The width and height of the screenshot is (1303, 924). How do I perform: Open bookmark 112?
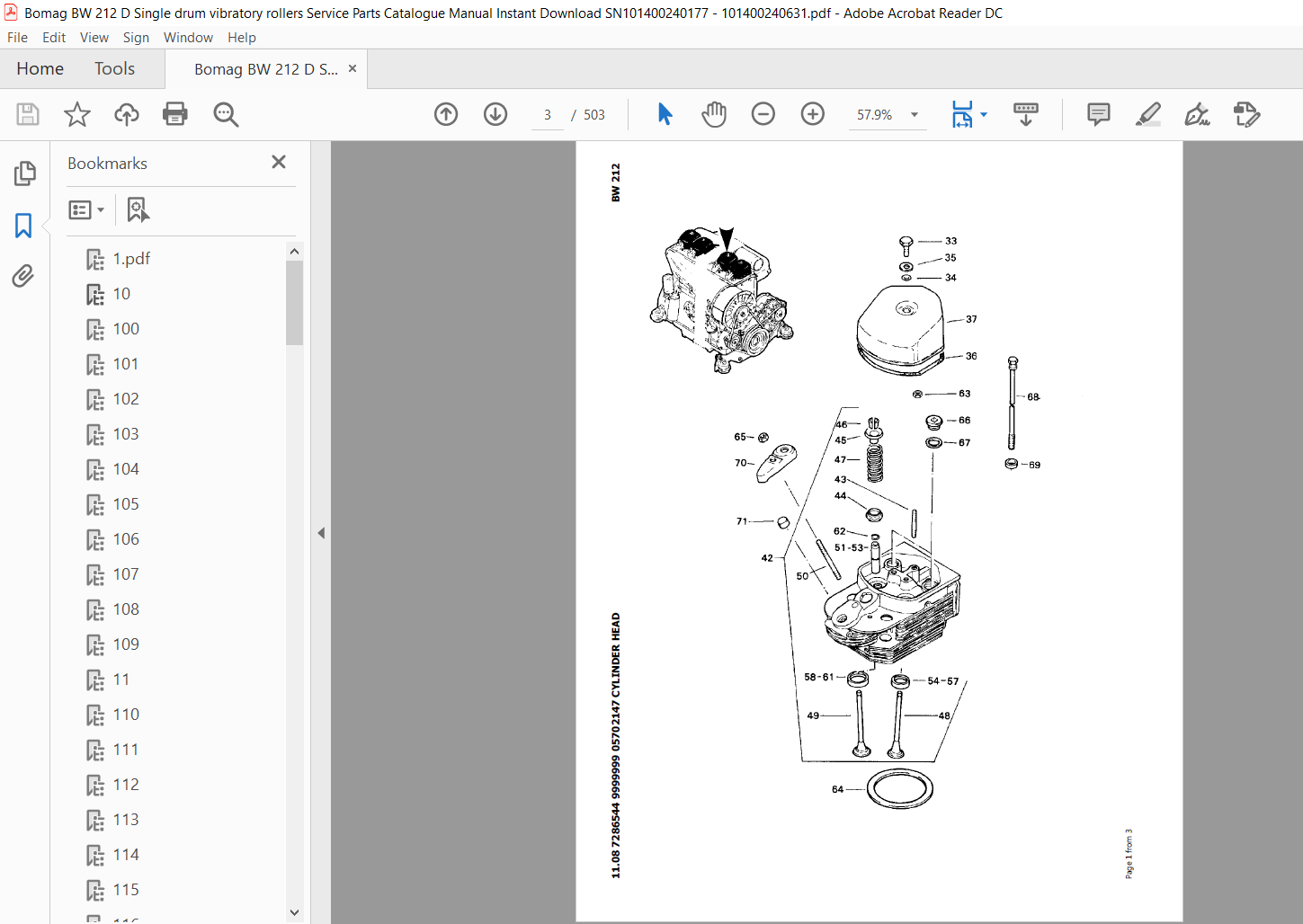126,785
